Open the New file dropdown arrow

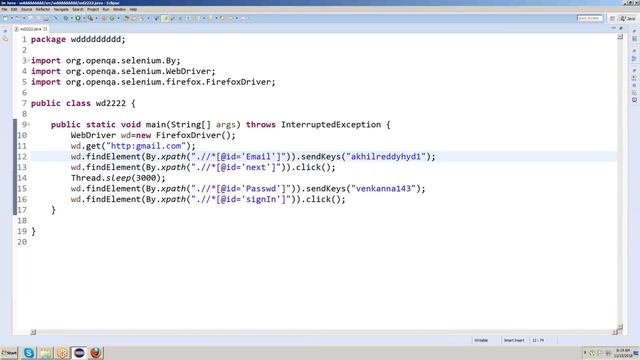11,18
